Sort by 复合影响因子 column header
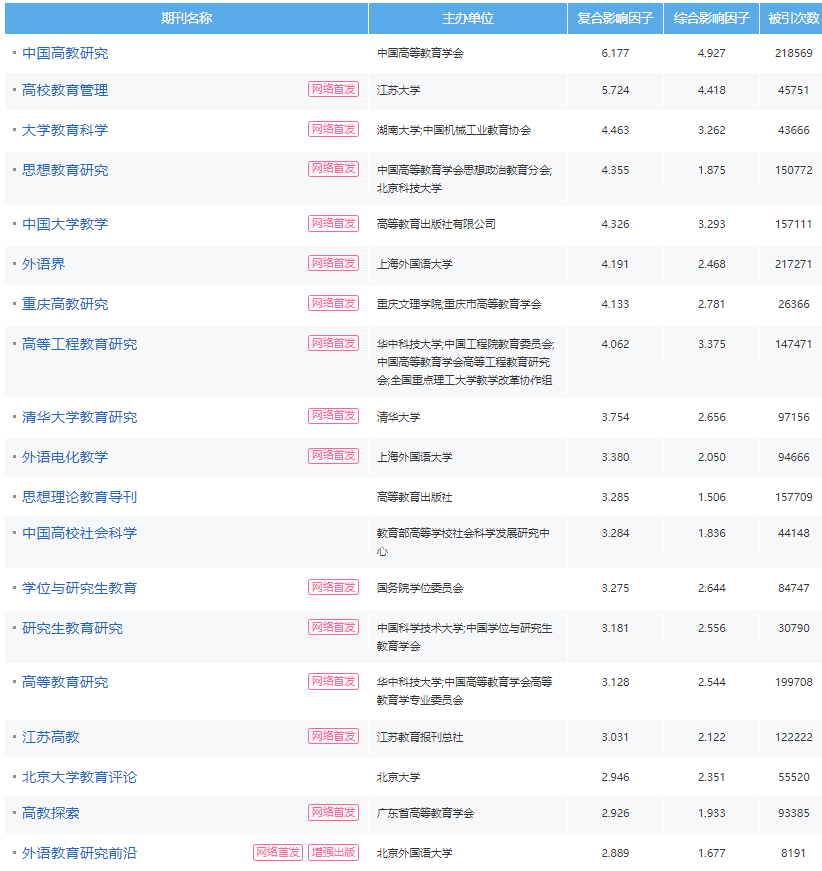This screenshot has width=822, height=871. click(x=615, y=18)
